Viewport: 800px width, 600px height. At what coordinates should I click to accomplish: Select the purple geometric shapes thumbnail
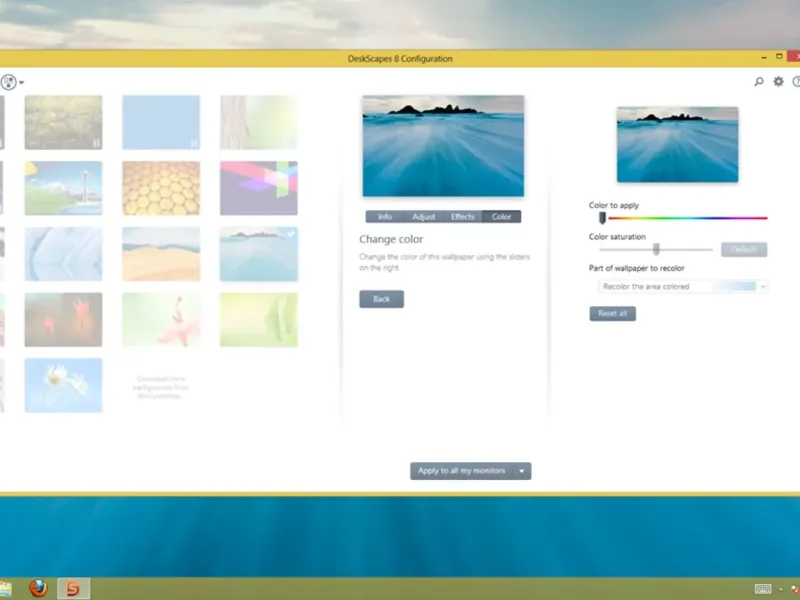tap(259, 188)
